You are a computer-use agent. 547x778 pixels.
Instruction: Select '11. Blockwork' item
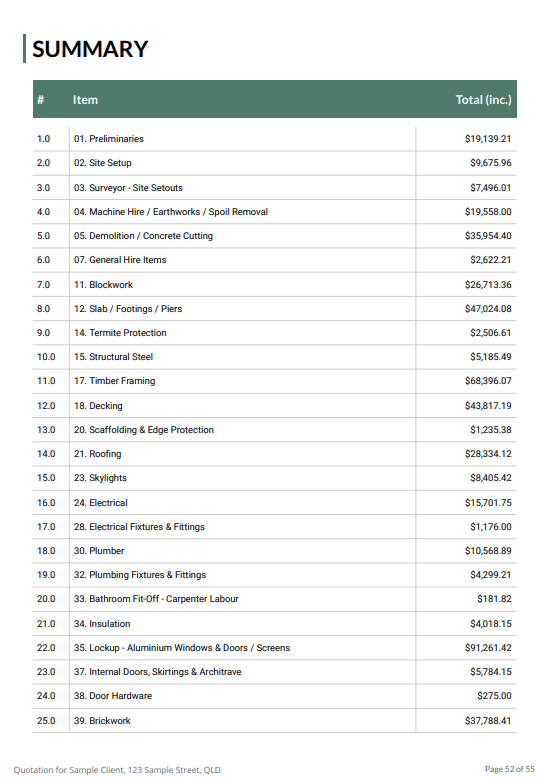tap(103, 285)
